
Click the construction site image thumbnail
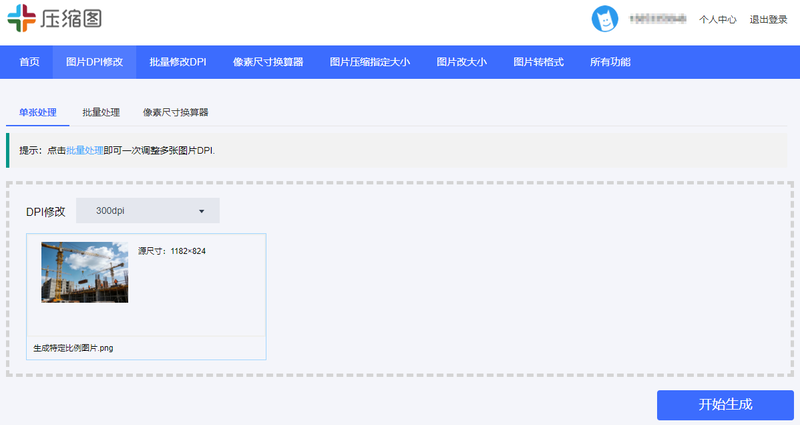(84, 271)
